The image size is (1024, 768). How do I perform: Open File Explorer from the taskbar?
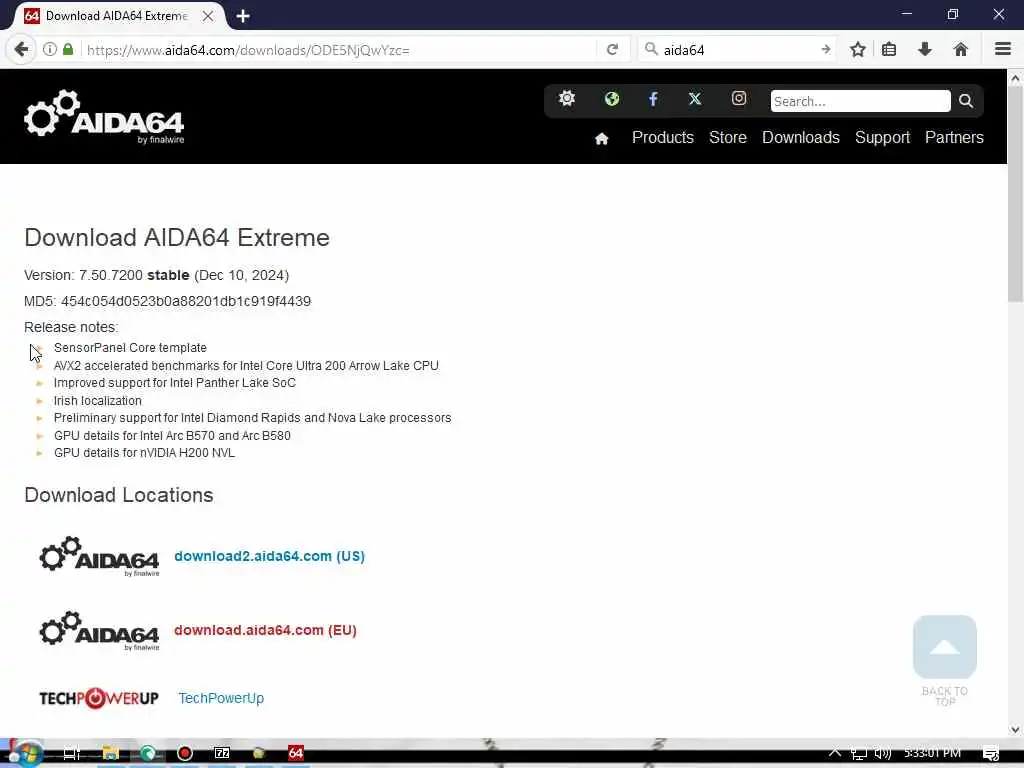pos(110,754)
